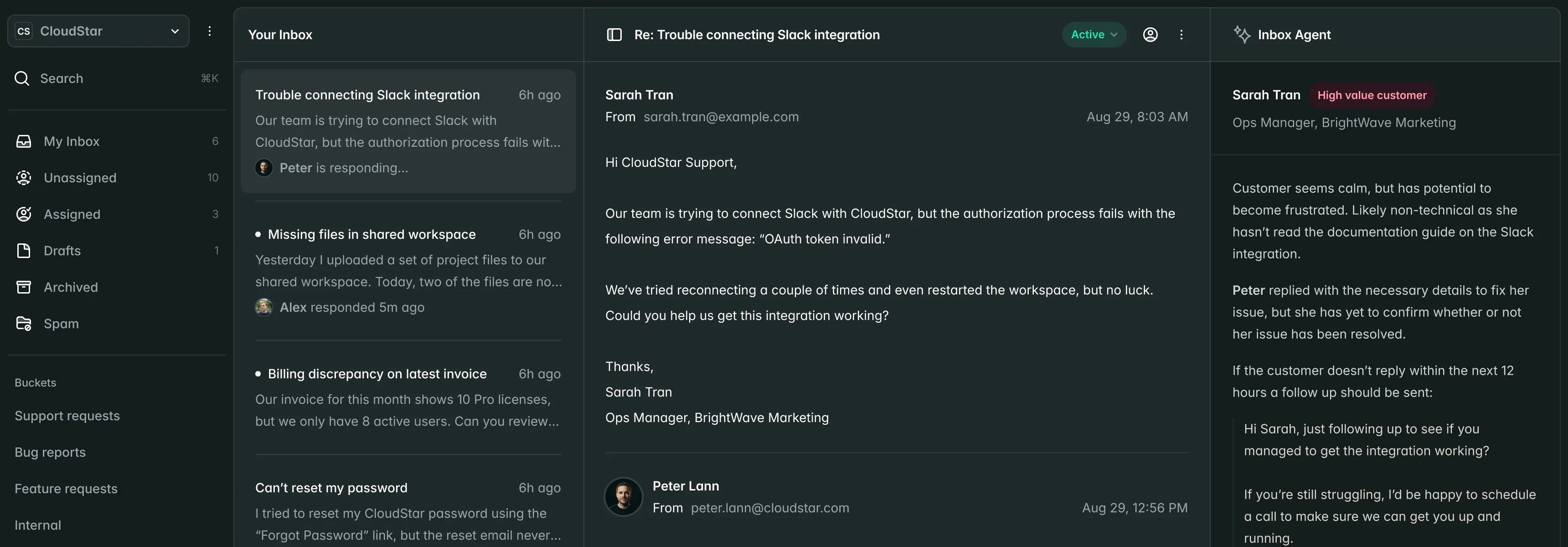
Task: Open the three-dot menu beside CloudStar
Action: click(209, 31)
